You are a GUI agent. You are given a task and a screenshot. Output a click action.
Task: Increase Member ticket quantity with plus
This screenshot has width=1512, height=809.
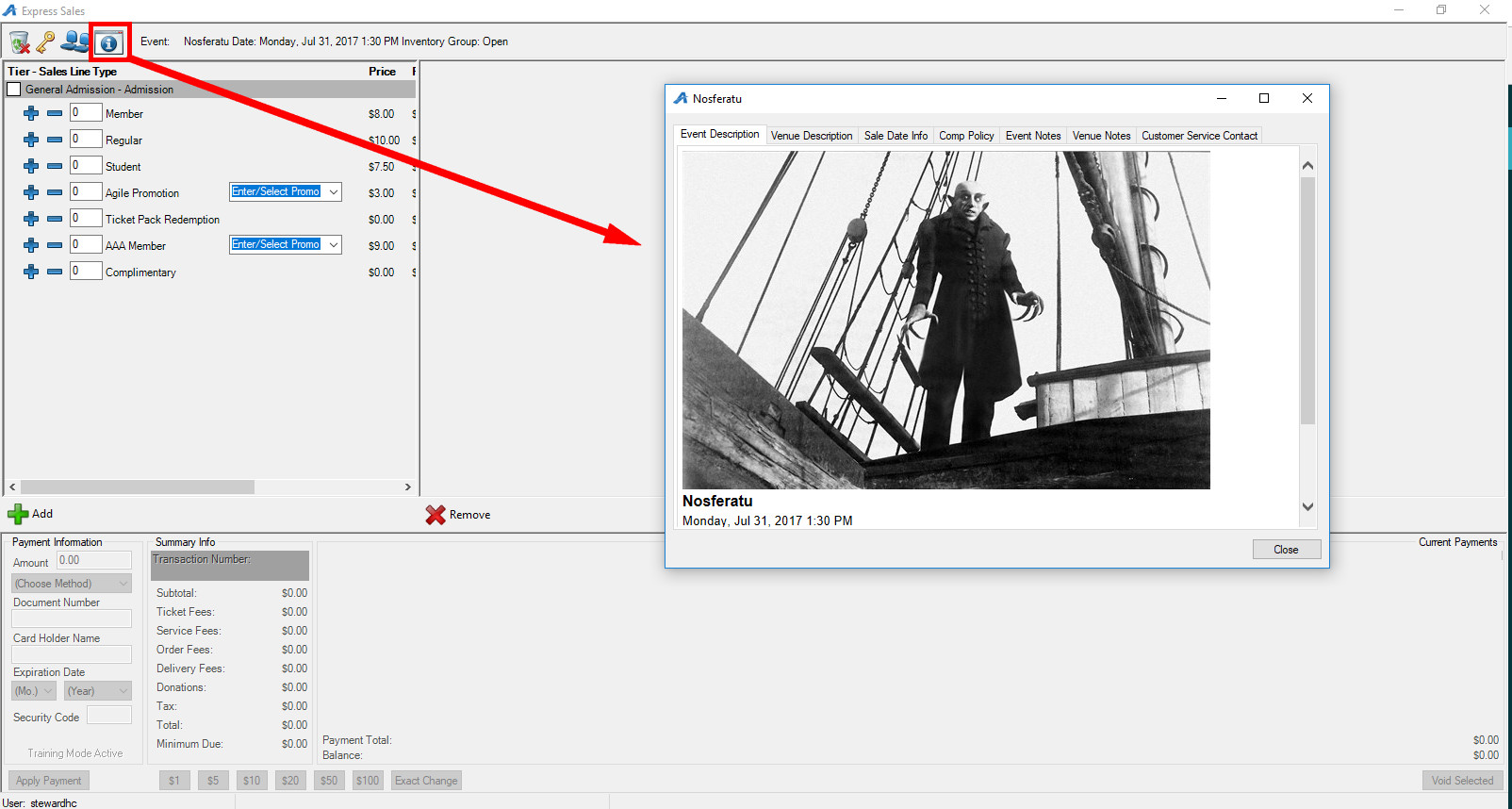click(x=31, y=113)
